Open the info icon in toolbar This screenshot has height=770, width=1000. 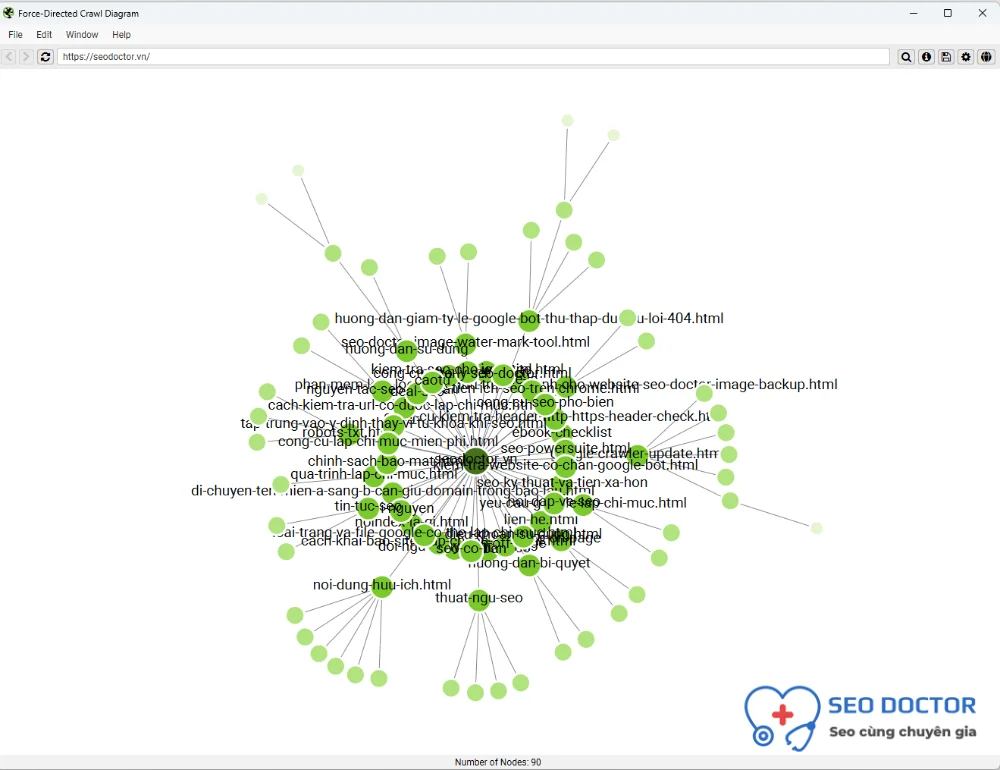coord(926,57)
